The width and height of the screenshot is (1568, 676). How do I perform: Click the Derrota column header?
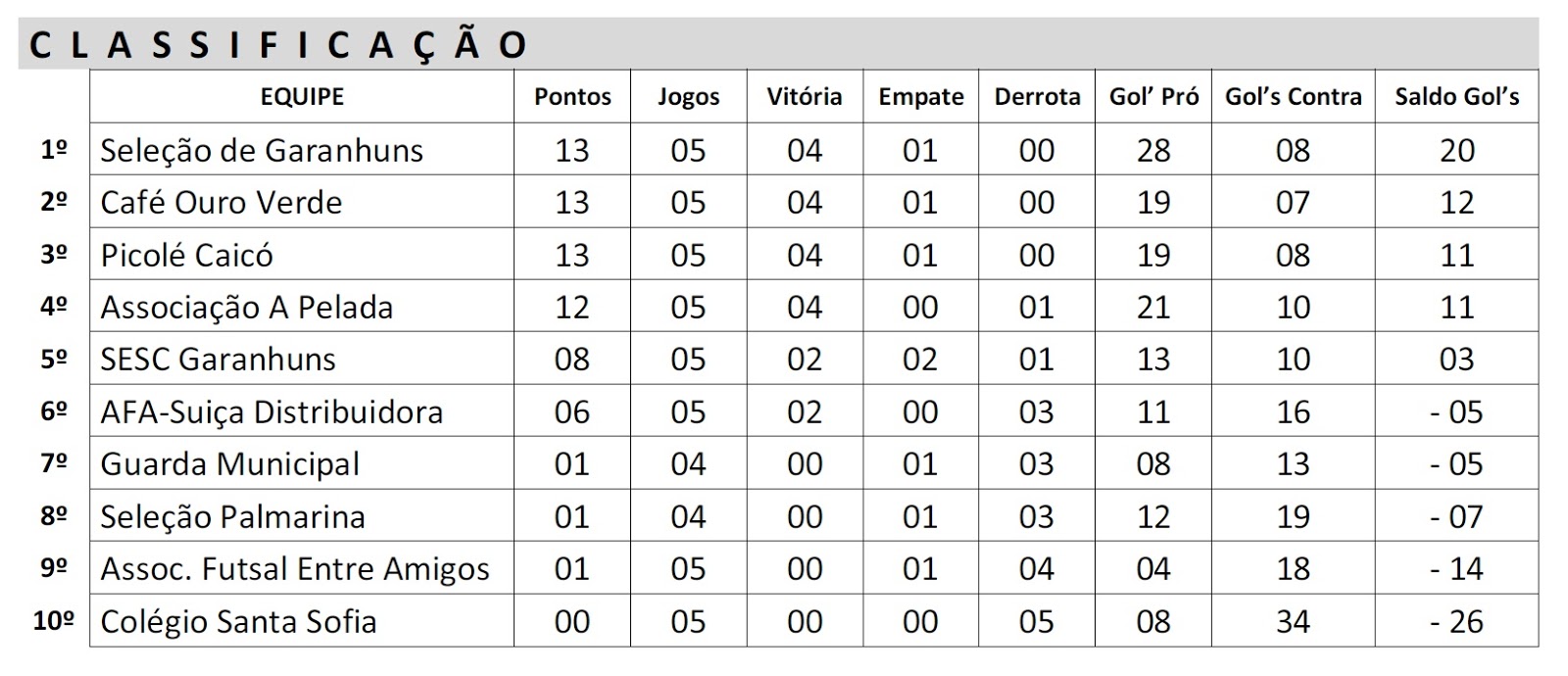pyautogui.click(x=1037, y=96)
